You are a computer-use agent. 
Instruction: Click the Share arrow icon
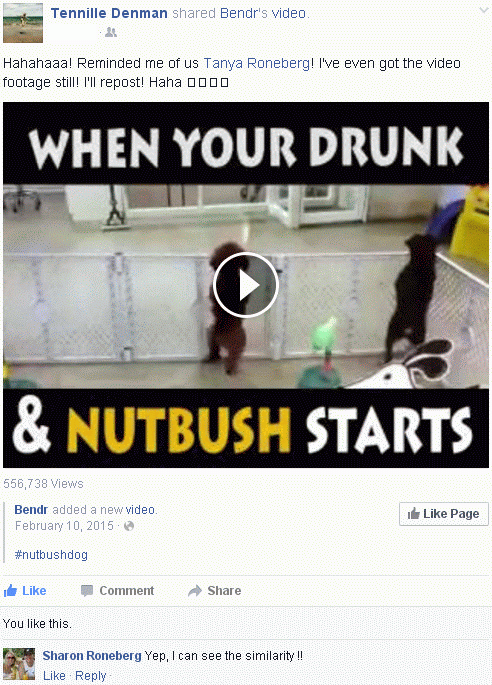click(195, 591)
